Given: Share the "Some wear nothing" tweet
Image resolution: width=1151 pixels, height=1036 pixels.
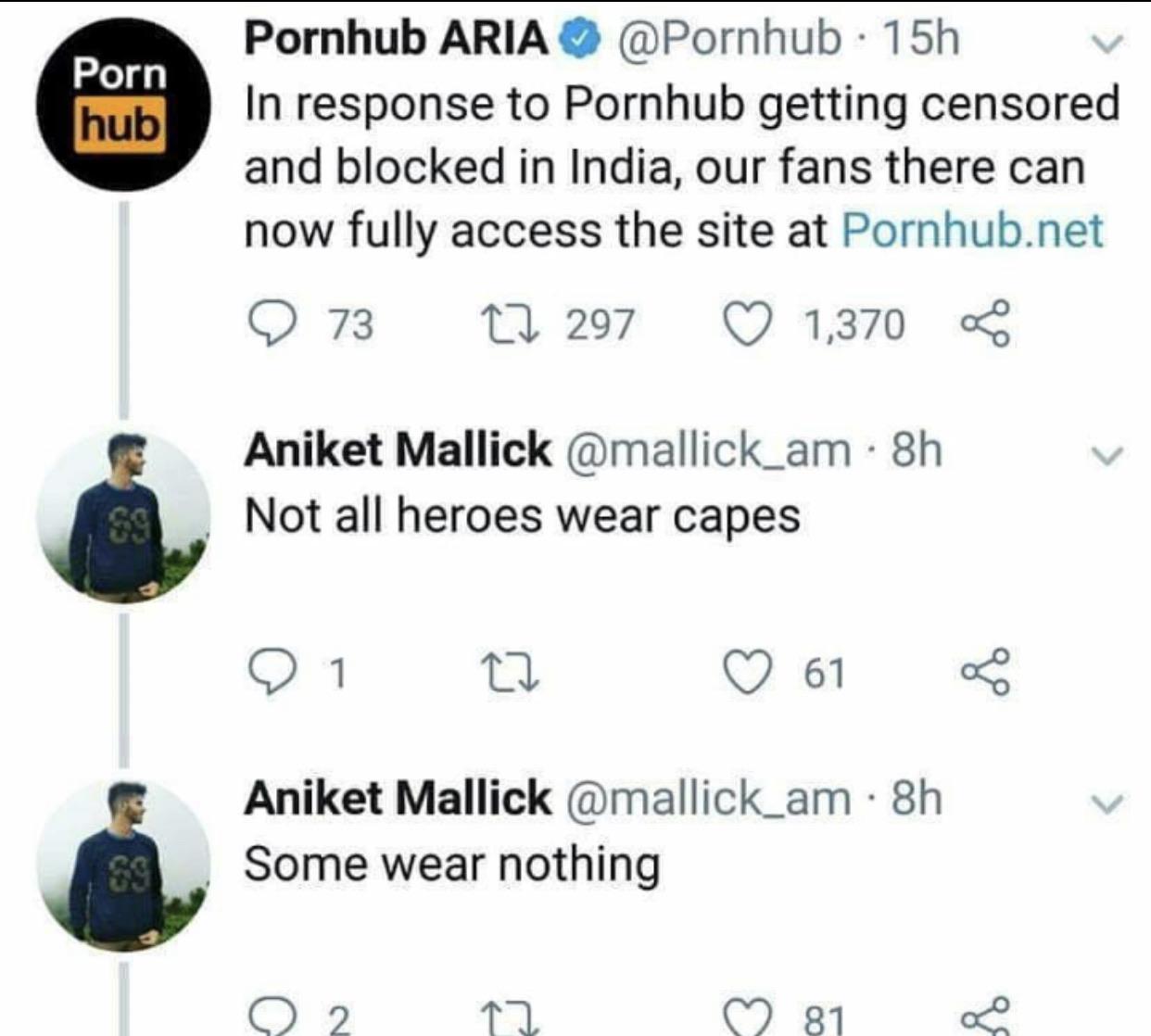Looking at the screenshot, I should point(984,1019).
